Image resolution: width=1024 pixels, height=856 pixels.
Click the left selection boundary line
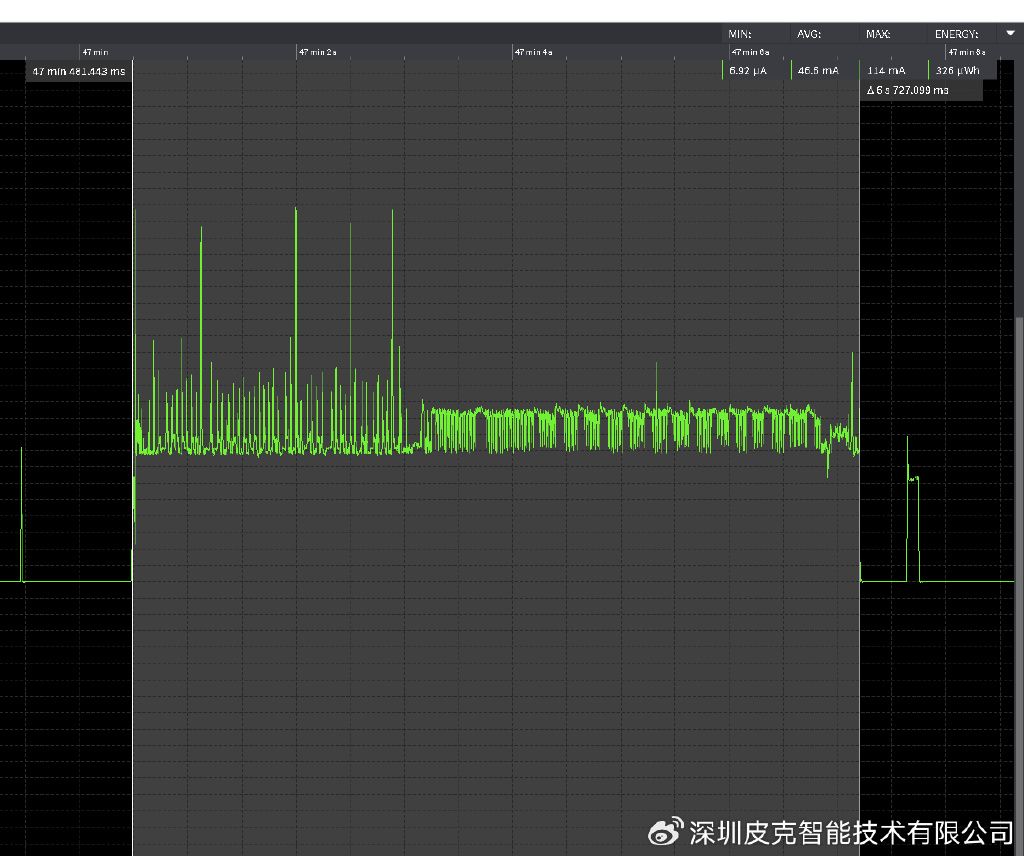click(x=133, y=457)
